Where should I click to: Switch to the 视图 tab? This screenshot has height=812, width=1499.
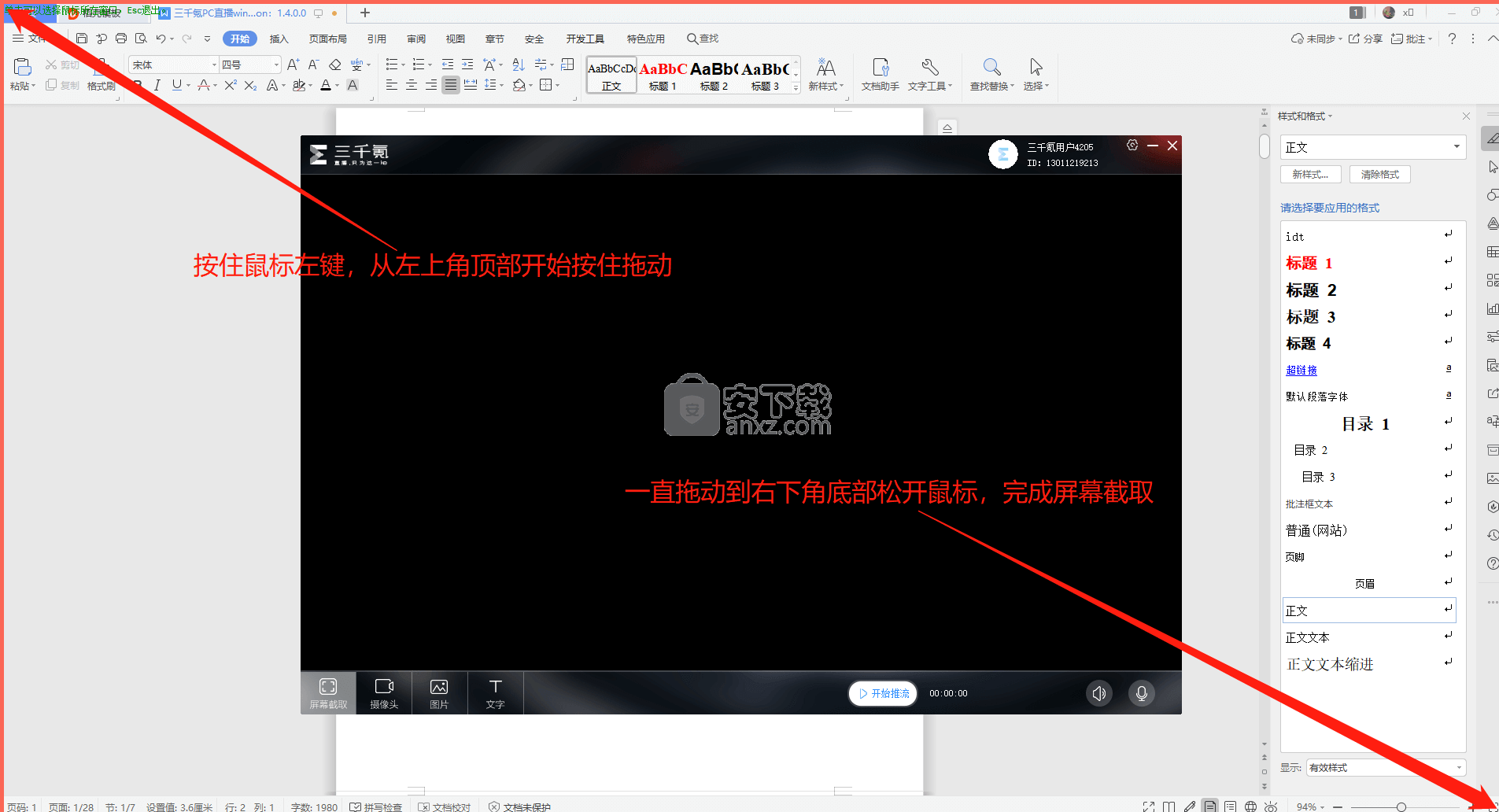pyautogui.click(x=456, y=39)
